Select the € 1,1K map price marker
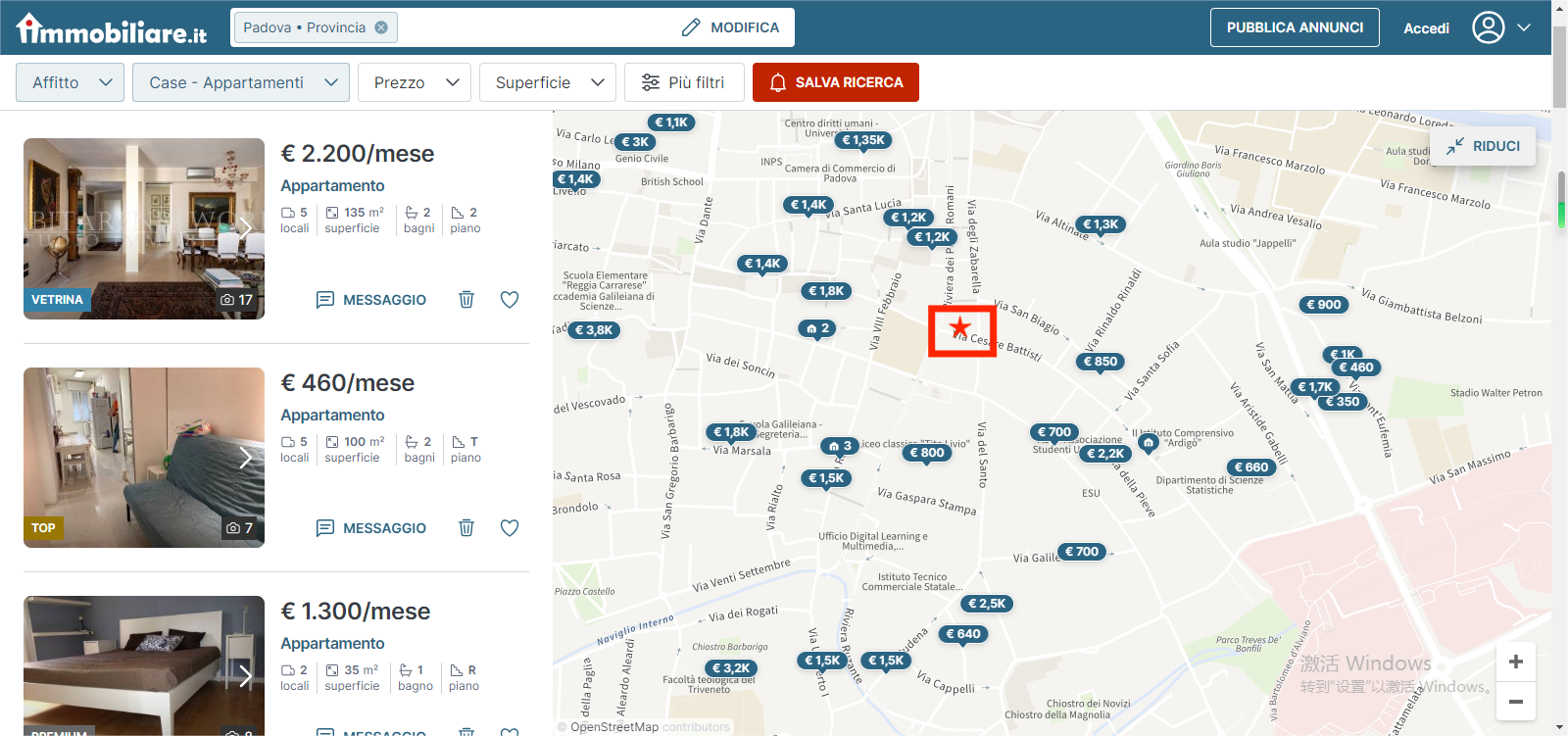The width and height of the screenshot is (1568, 736). pyautogui.click(x=672, y=123)
